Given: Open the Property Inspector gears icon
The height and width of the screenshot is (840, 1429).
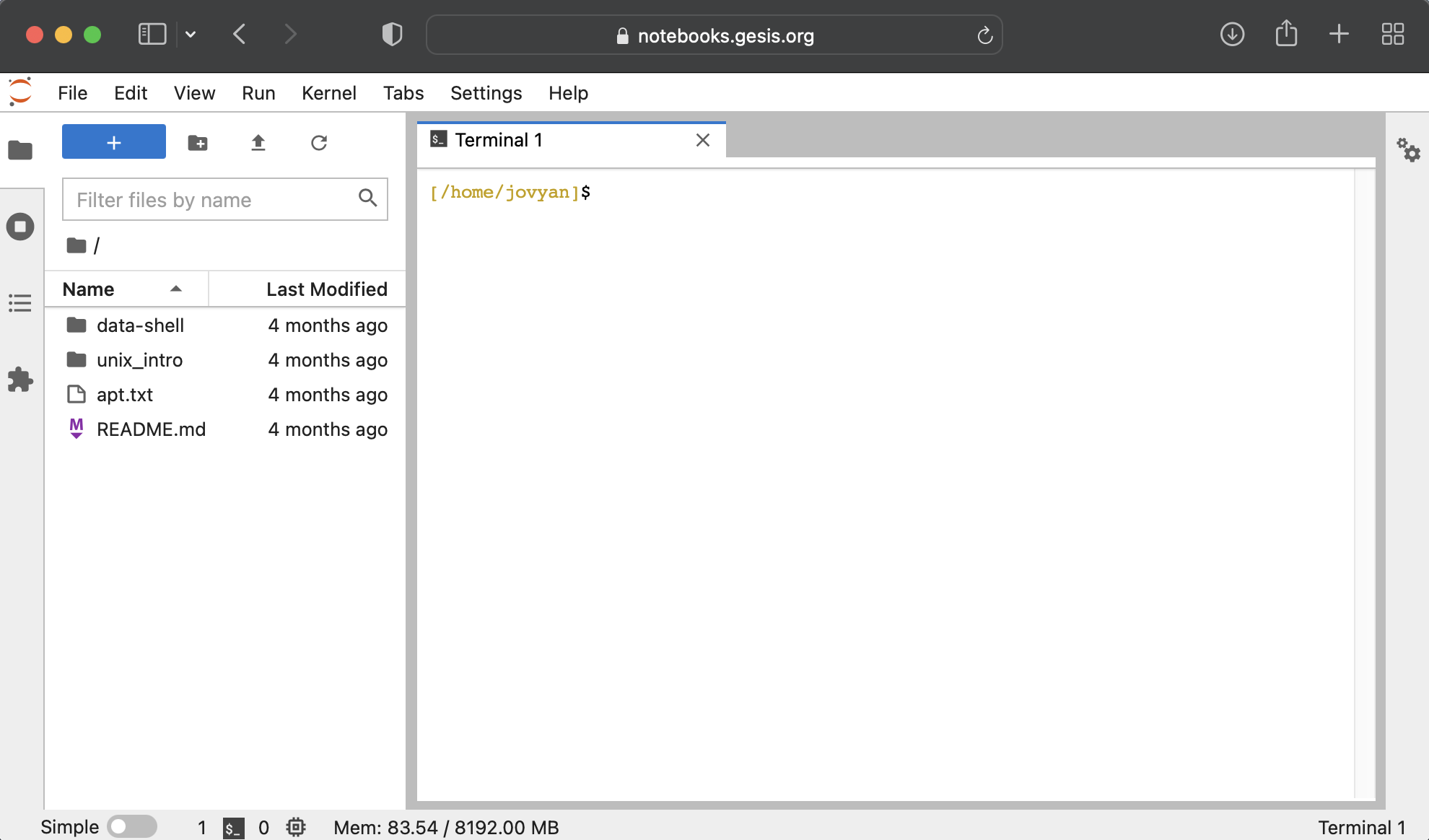Looking at the screenshot, I should coord(1407,150).
